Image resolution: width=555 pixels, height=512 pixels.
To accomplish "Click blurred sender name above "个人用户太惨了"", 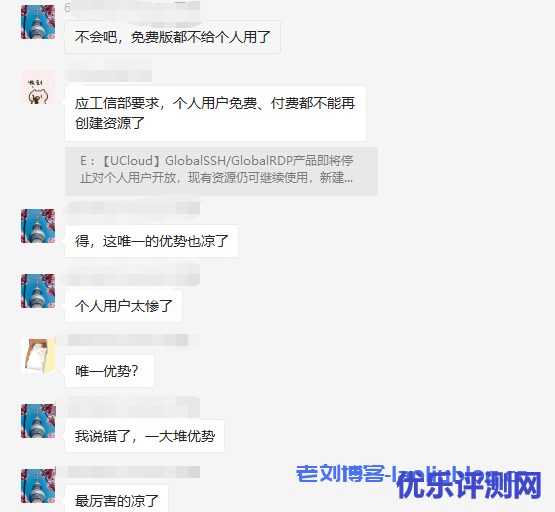I will [x=133, y=279].
